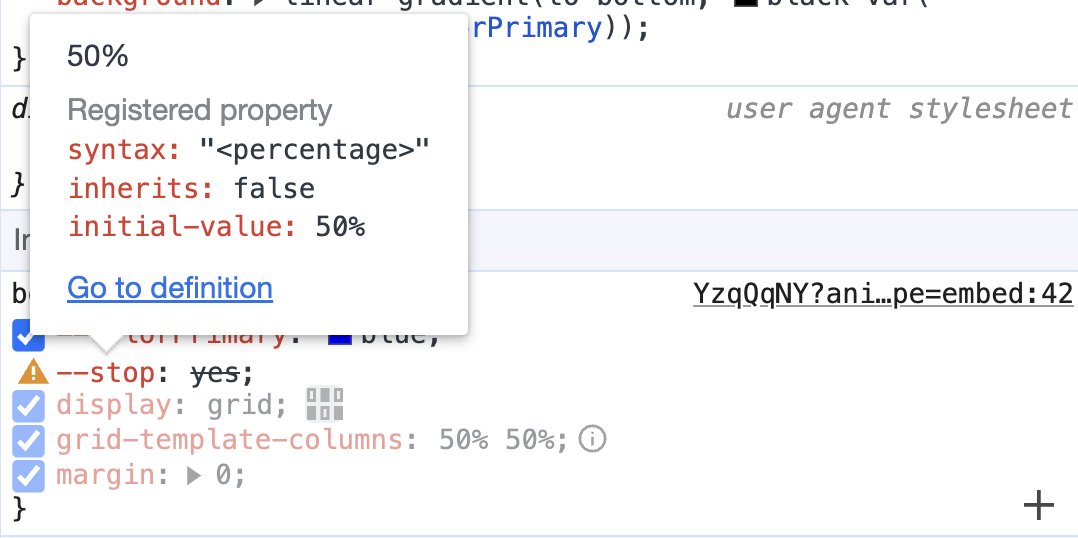Uncheck the grid-template-columns property checkbox

click(x=29, y=440)
